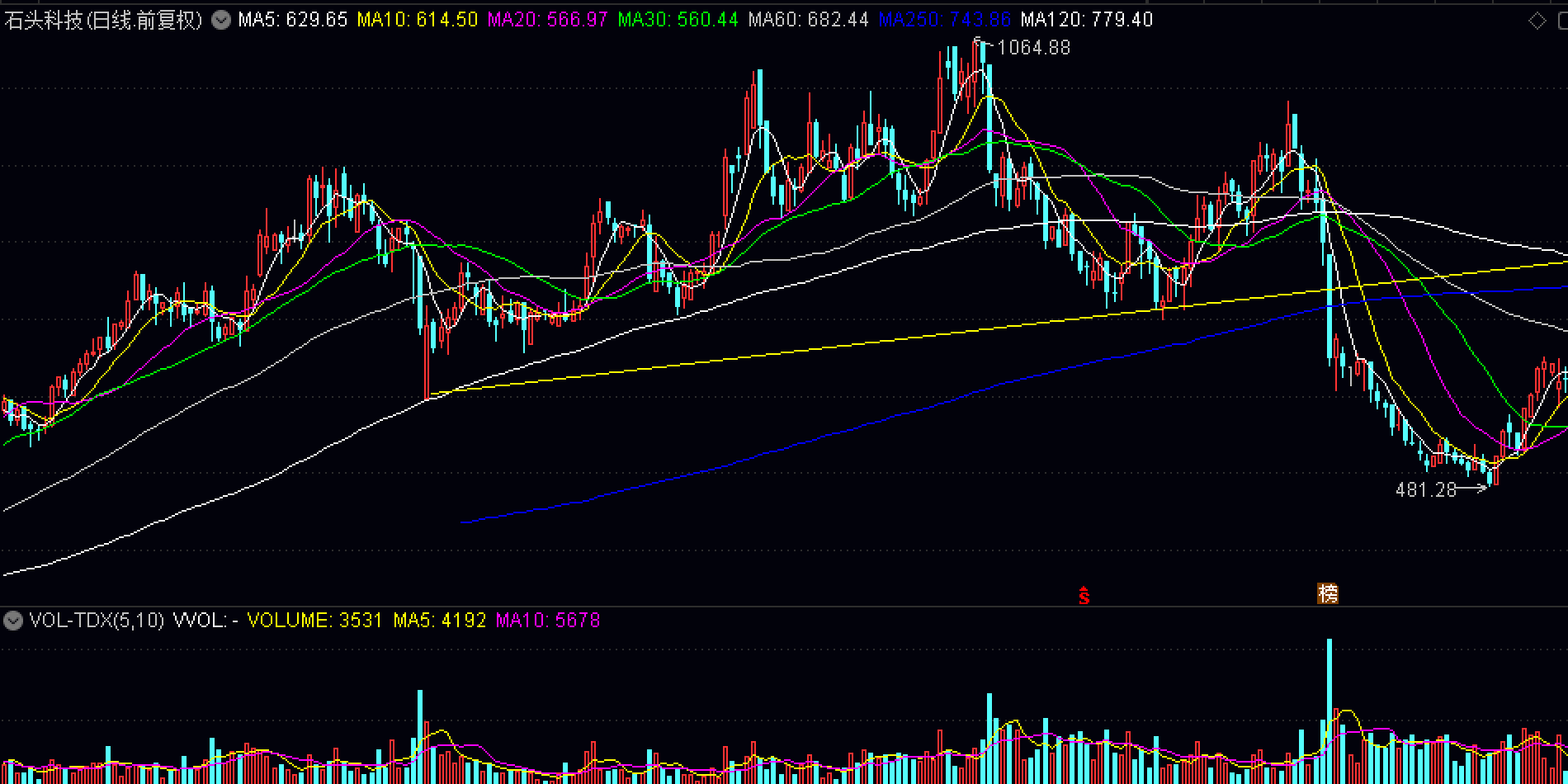Click the red S event marker
This screenshot has width=1568, height=784.
pyautogui.click(x=1084, y=595)
